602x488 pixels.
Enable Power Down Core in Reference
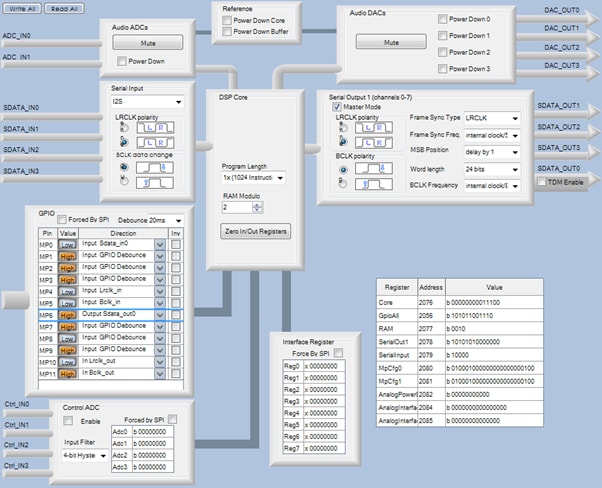tap(227, 20)
